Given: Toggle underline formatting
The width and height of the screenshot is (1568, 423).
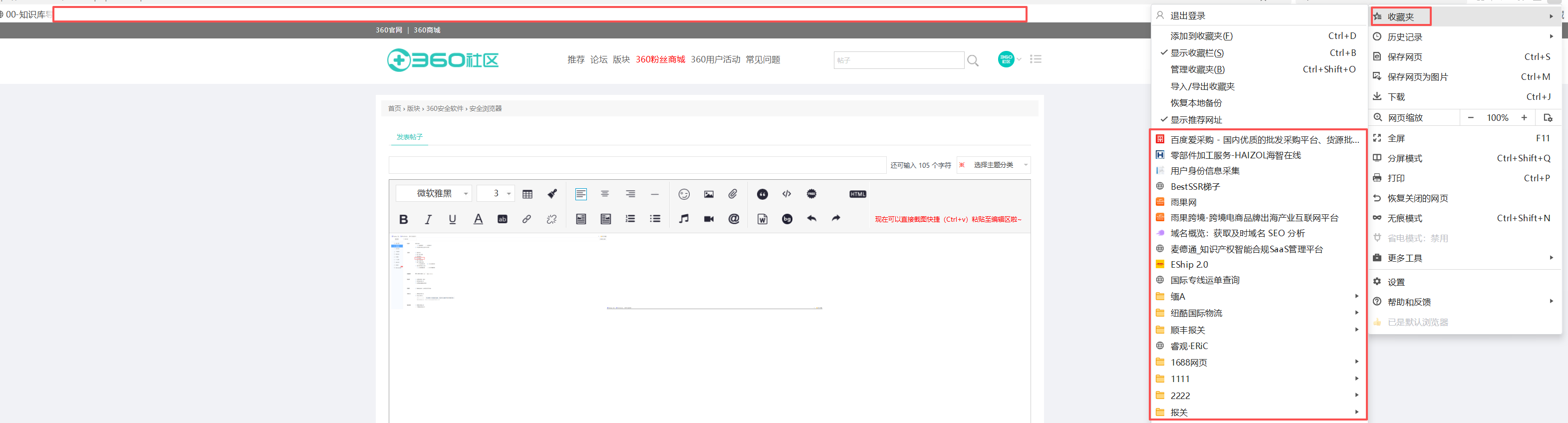Looking at the screenshot, I should (x=452, y=219).
